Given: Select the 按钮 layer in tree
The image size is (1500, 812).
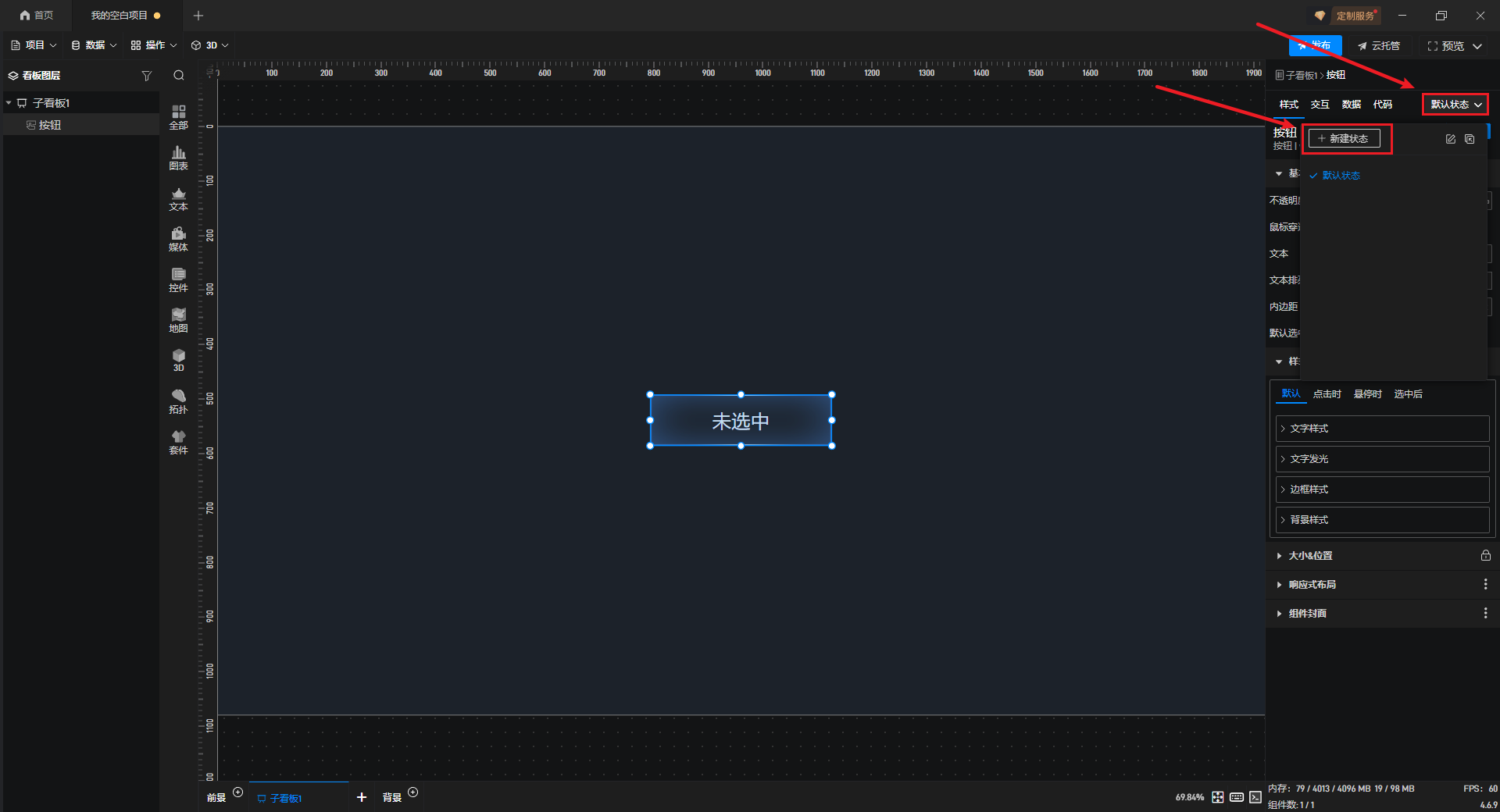Looking at the screenshot, I should pyautogui.click(x=50, y=125).
